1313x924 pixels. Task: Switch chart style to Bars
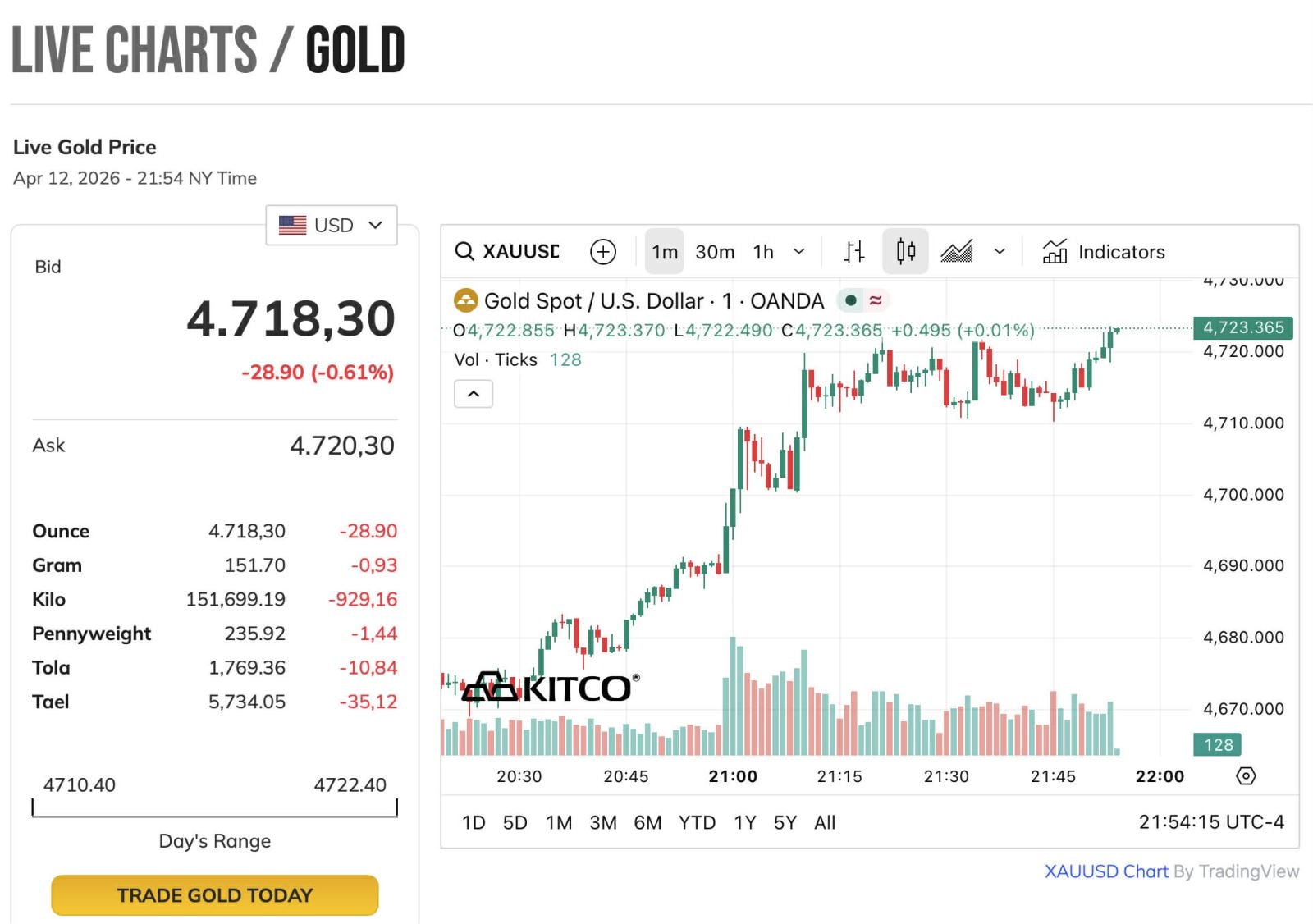(x=854, y=251)
